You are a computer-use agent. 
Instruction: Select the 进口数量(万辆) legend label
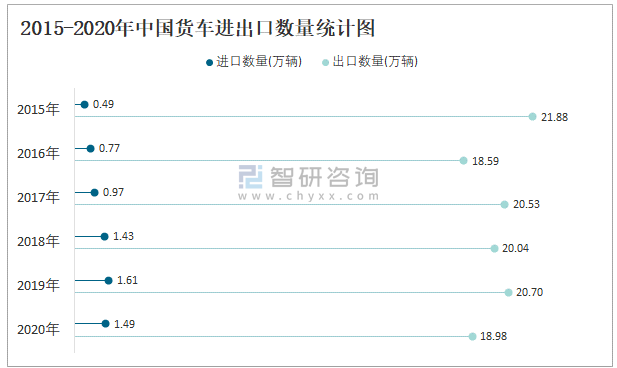(259, 62)
